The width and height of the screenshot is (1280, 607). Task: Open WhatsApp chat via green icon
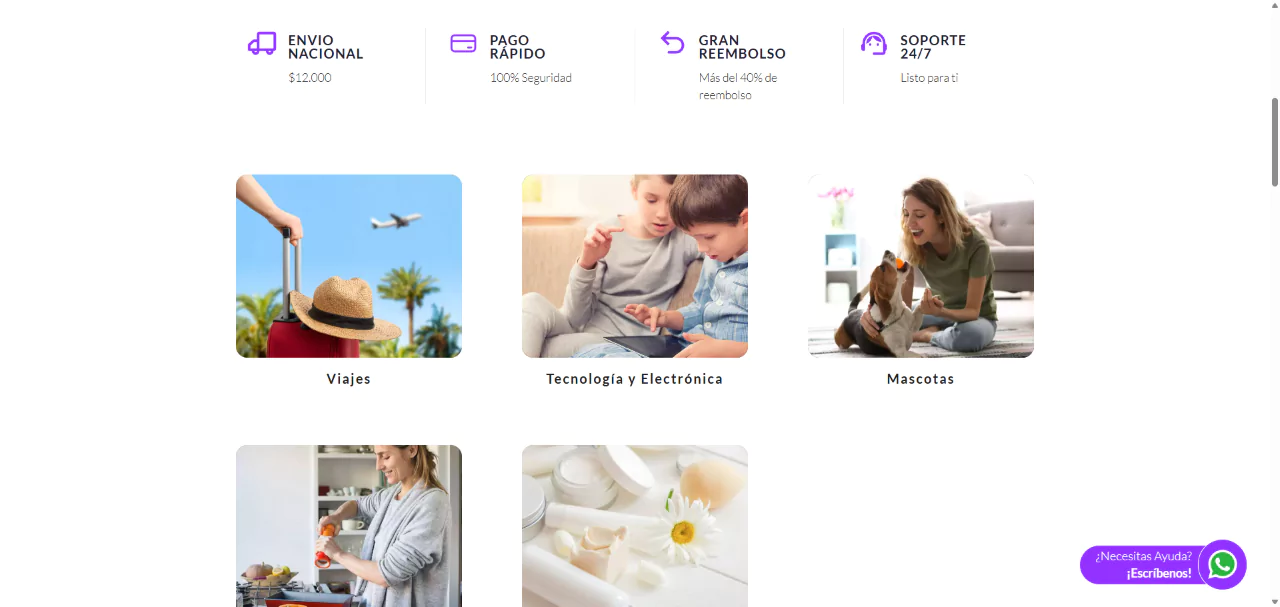[x=1222, y=564]
